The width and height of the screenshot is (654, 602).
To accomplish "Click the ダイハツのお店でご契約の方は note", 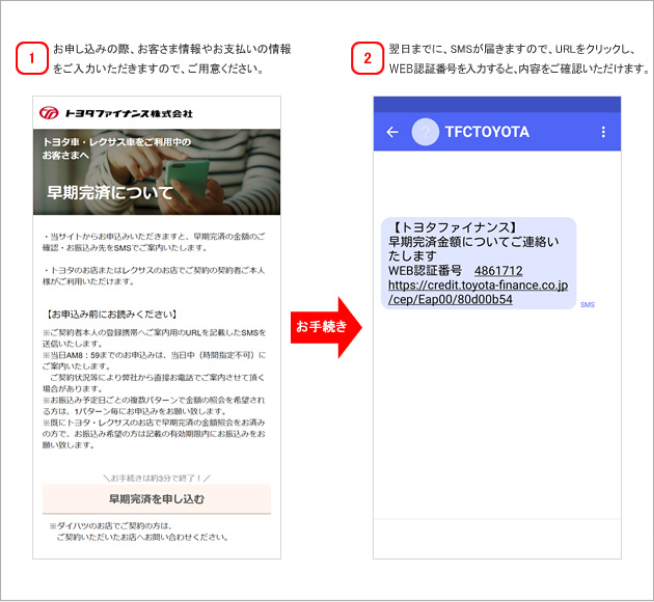I will click(x=139, y=531).
